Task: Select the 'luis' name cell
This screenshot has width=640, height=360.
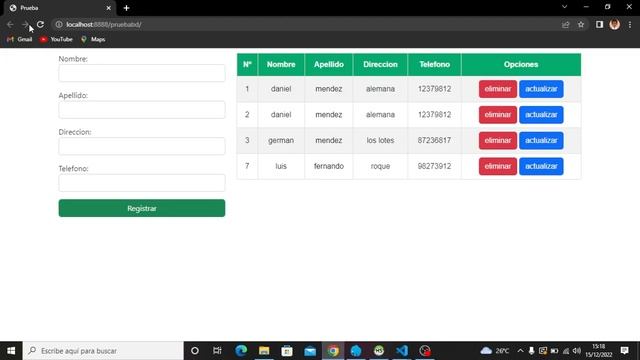Action: [x=281, y=166]
